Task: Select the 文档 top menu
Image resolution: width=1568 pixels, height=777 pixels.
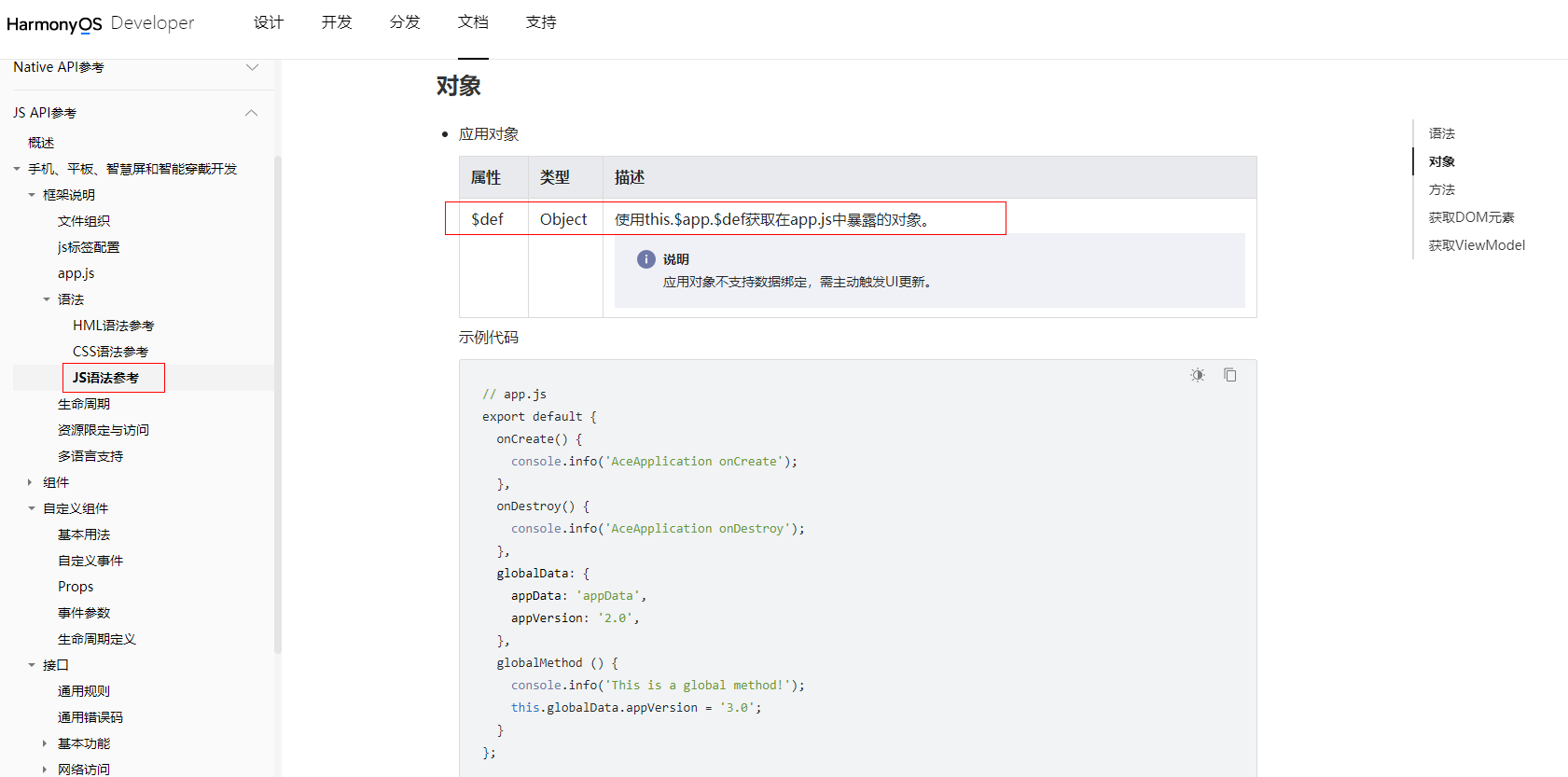Action: [473, 22]
